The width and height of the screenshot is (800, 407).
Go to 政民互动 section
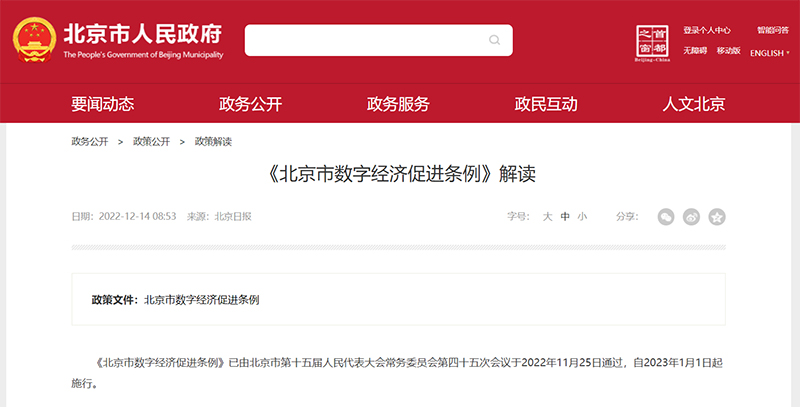(x=546, y=104)
